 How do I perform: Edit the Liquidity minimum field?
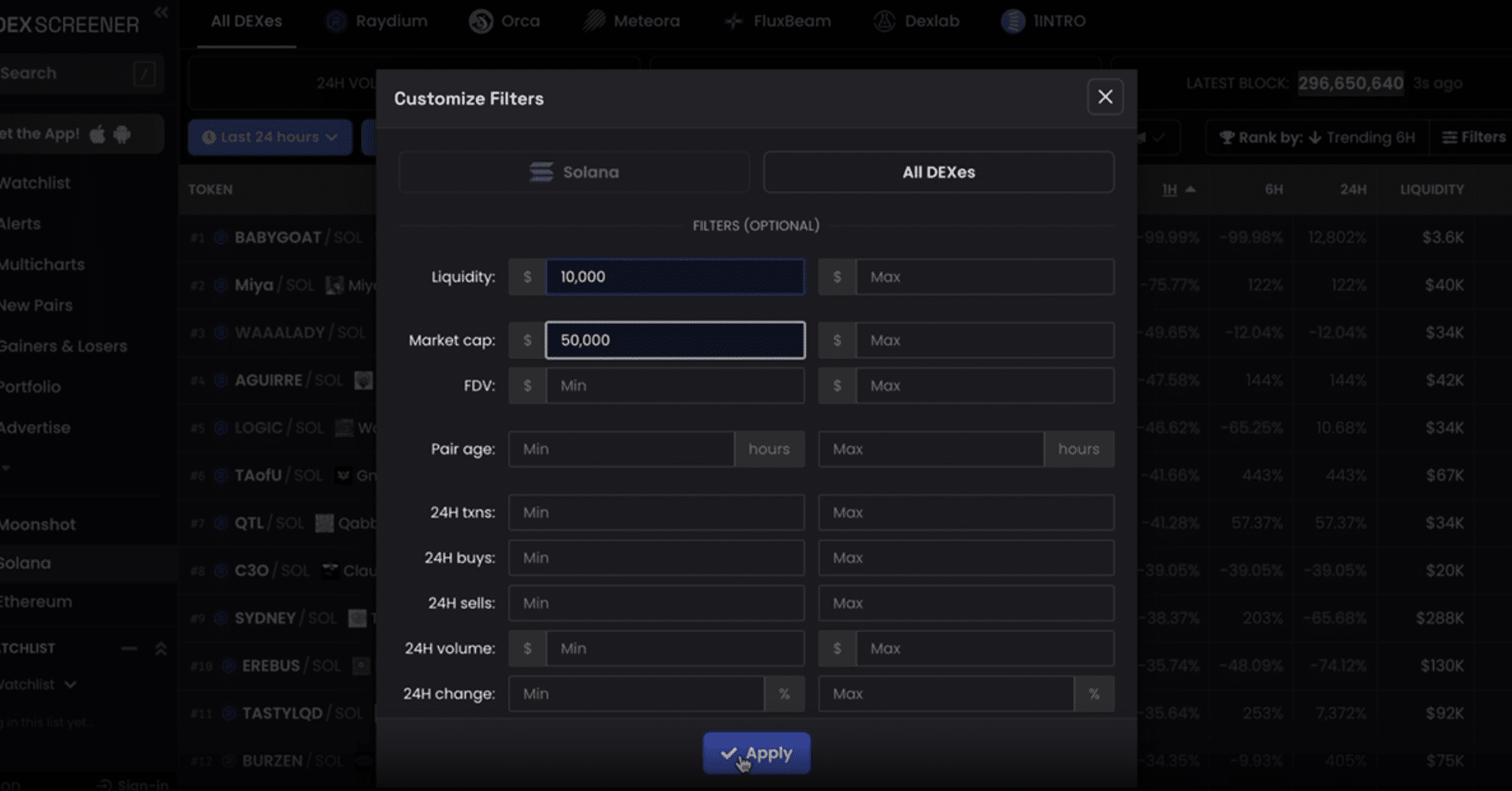click(675, 277)
